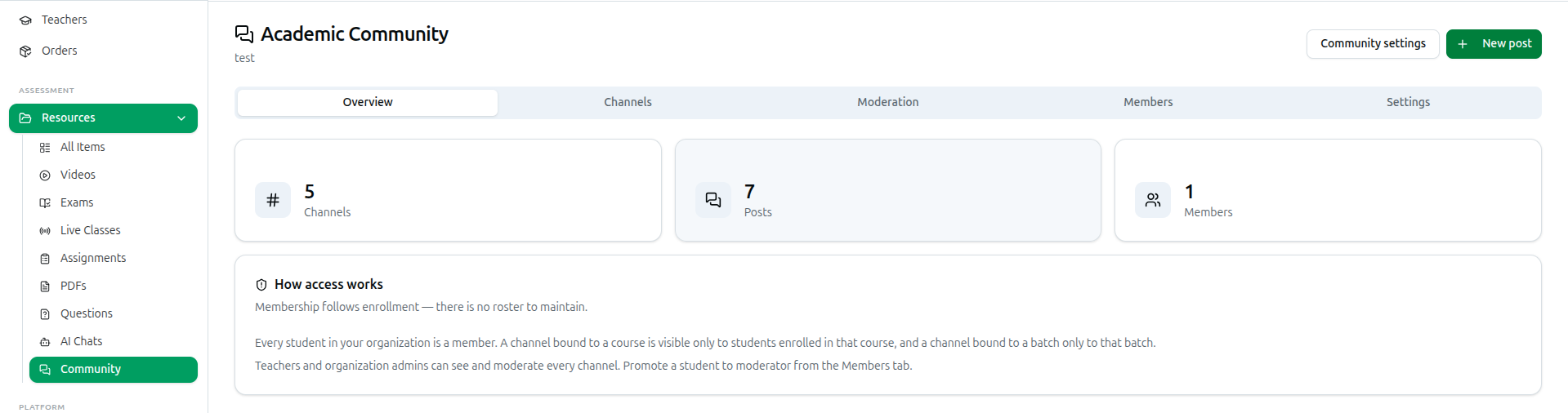The image size is (1568, 413).
Task: Click the All Items list icon
Action: [x=45, y=148]
